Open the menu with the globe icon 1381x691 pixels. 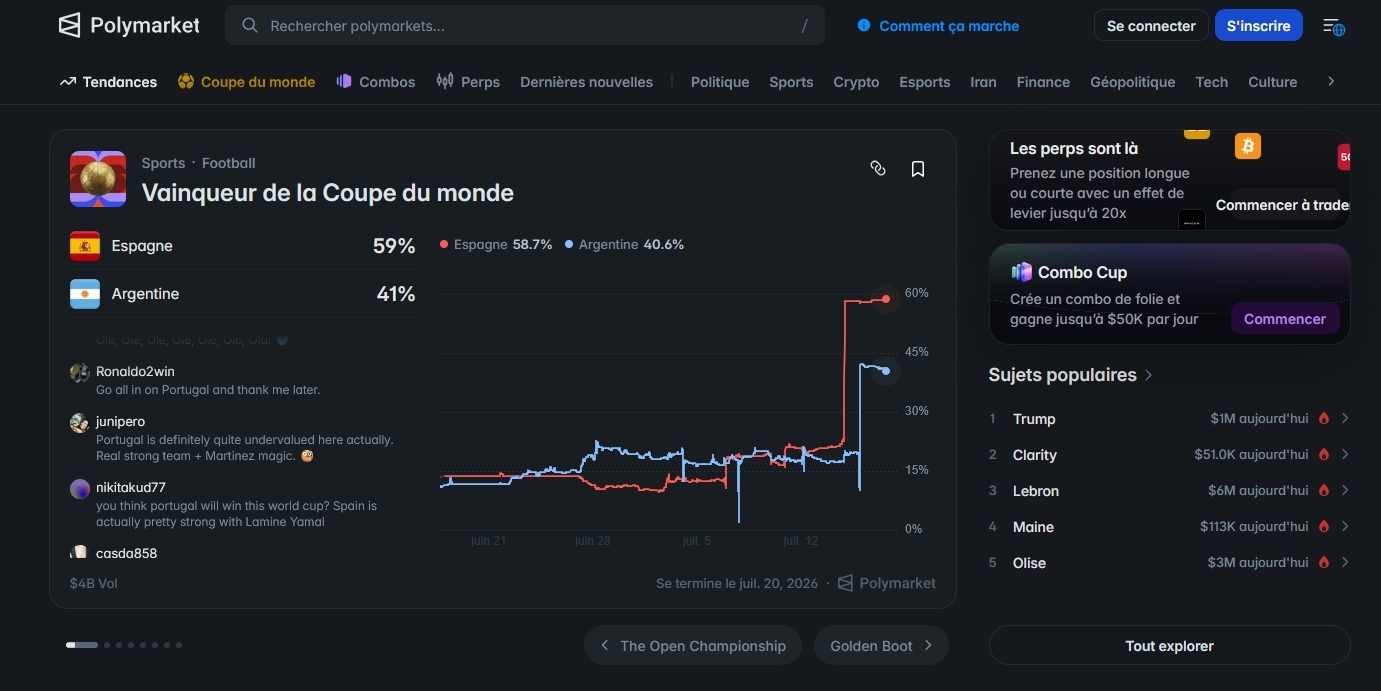[x=1334, y=26]
